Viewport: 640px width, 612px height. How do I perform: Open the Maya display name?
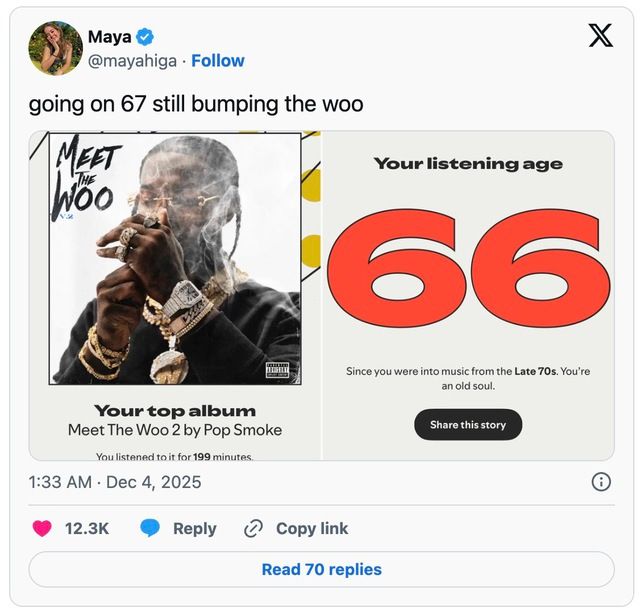(x=109, y=37)
